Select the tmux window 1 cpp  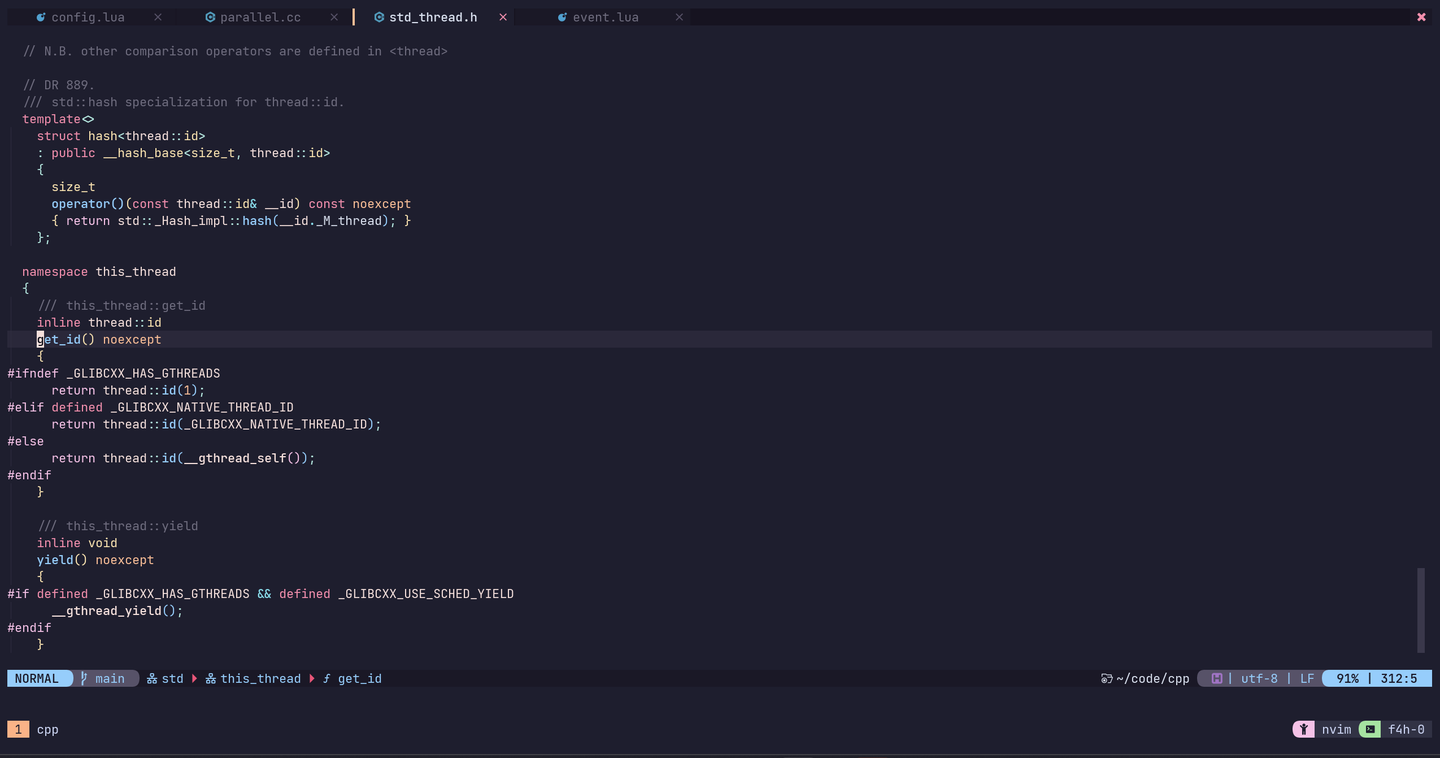pyautogui.click(x=34, y=730)
